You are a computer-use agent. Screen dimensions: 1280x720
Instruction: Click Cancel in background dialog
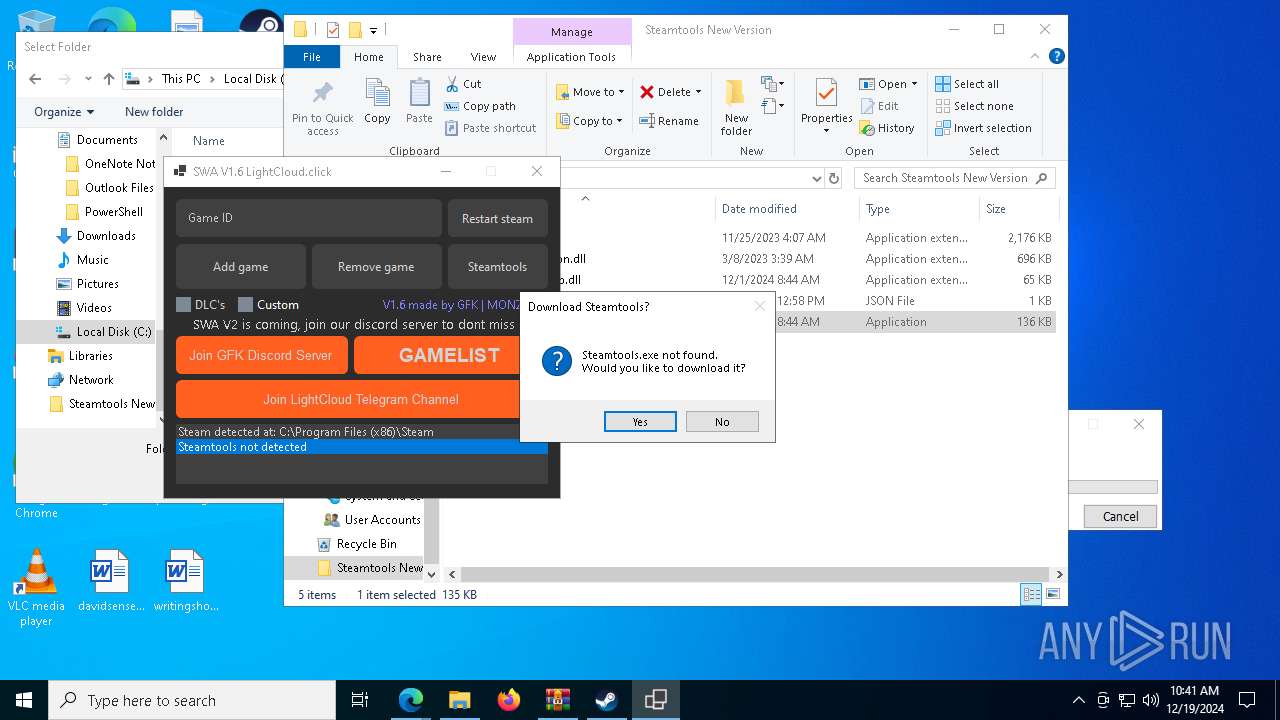1120,516
